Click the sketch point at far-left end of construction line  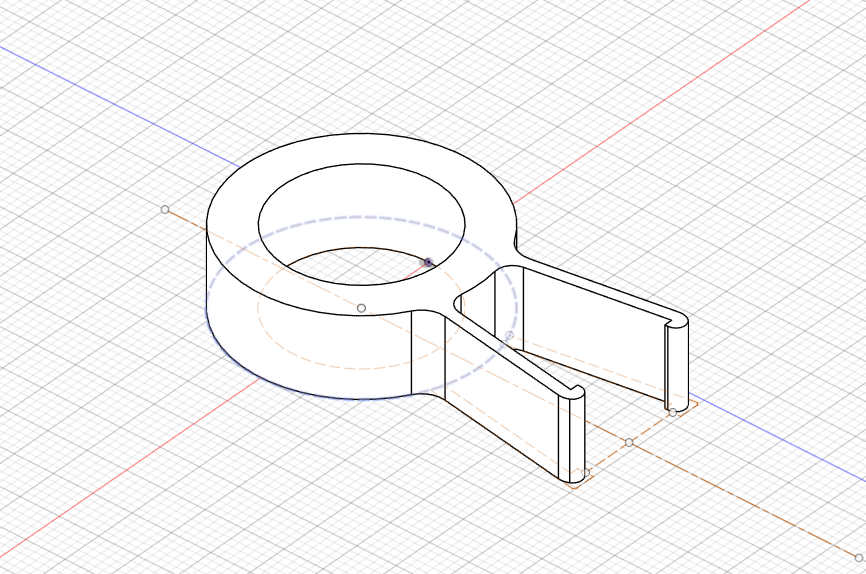pos(165,209)
